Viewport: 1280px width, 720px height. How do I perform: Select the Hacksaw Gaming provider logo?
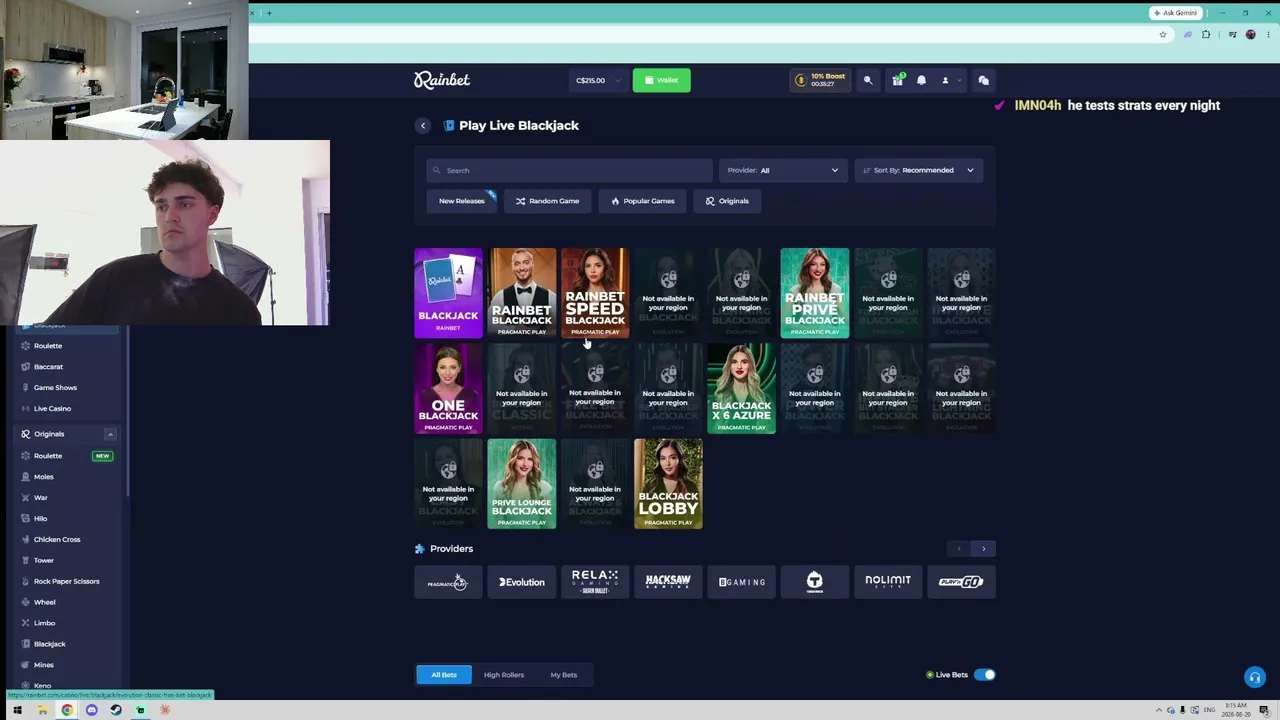click(x=668, y=582)
